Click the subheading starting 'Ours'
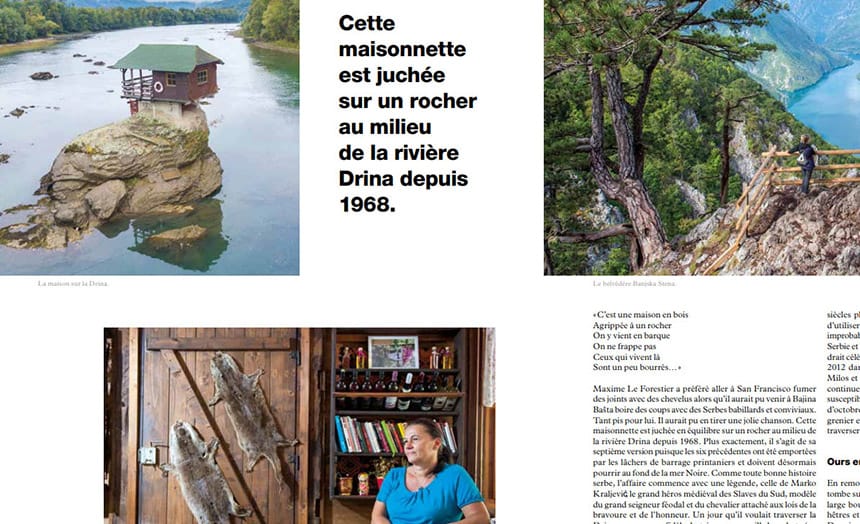The image size is (860, 524). pyautogui.click(x=843, y=462)
